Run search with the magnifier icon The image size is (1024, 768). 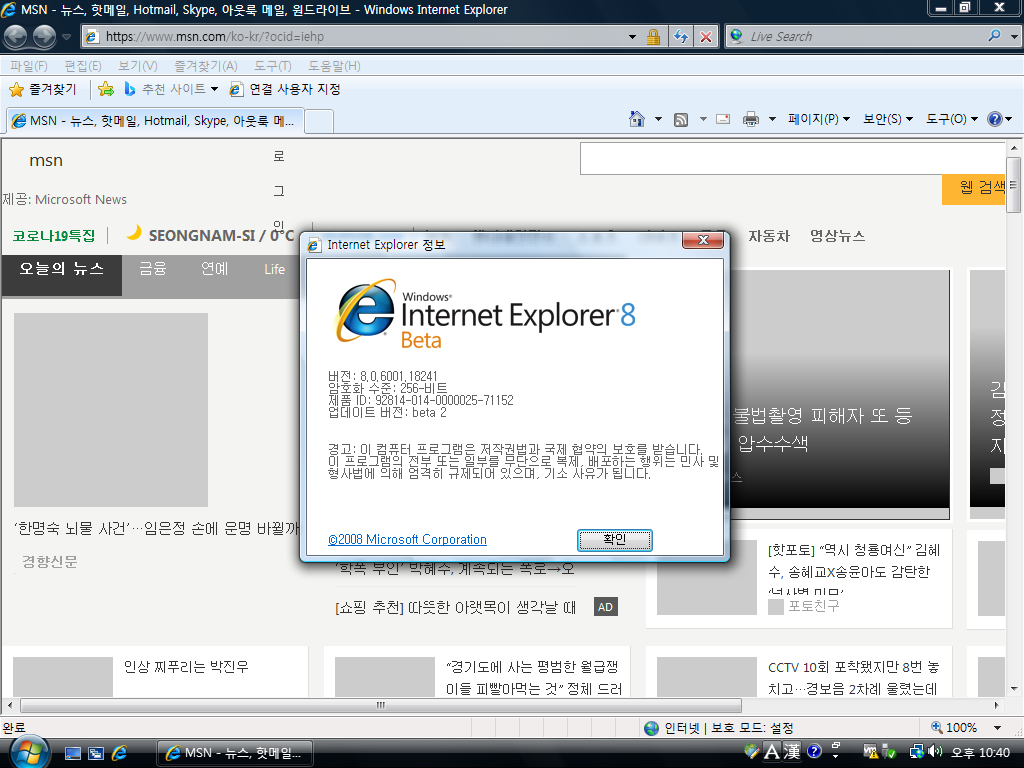coord(994,36)
